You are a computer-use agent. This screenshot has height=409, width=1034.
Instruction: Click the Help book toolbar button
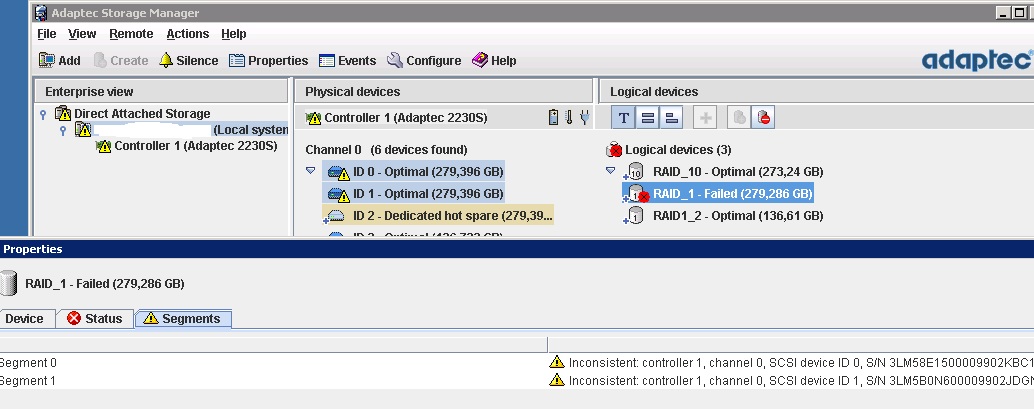pos(494,61)
